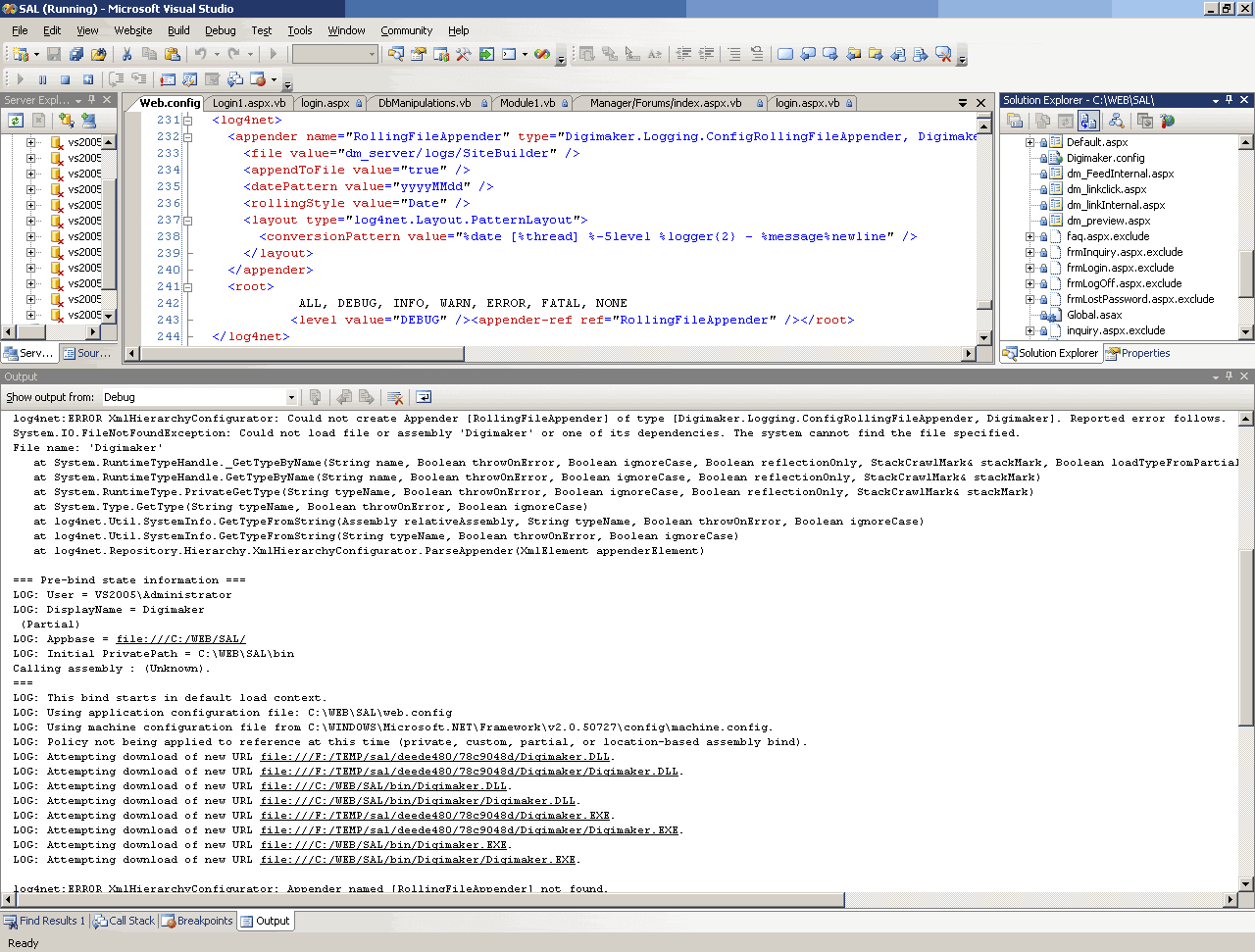Open the Tools menu
The image size is (1255, 952).
pos(300,30)
